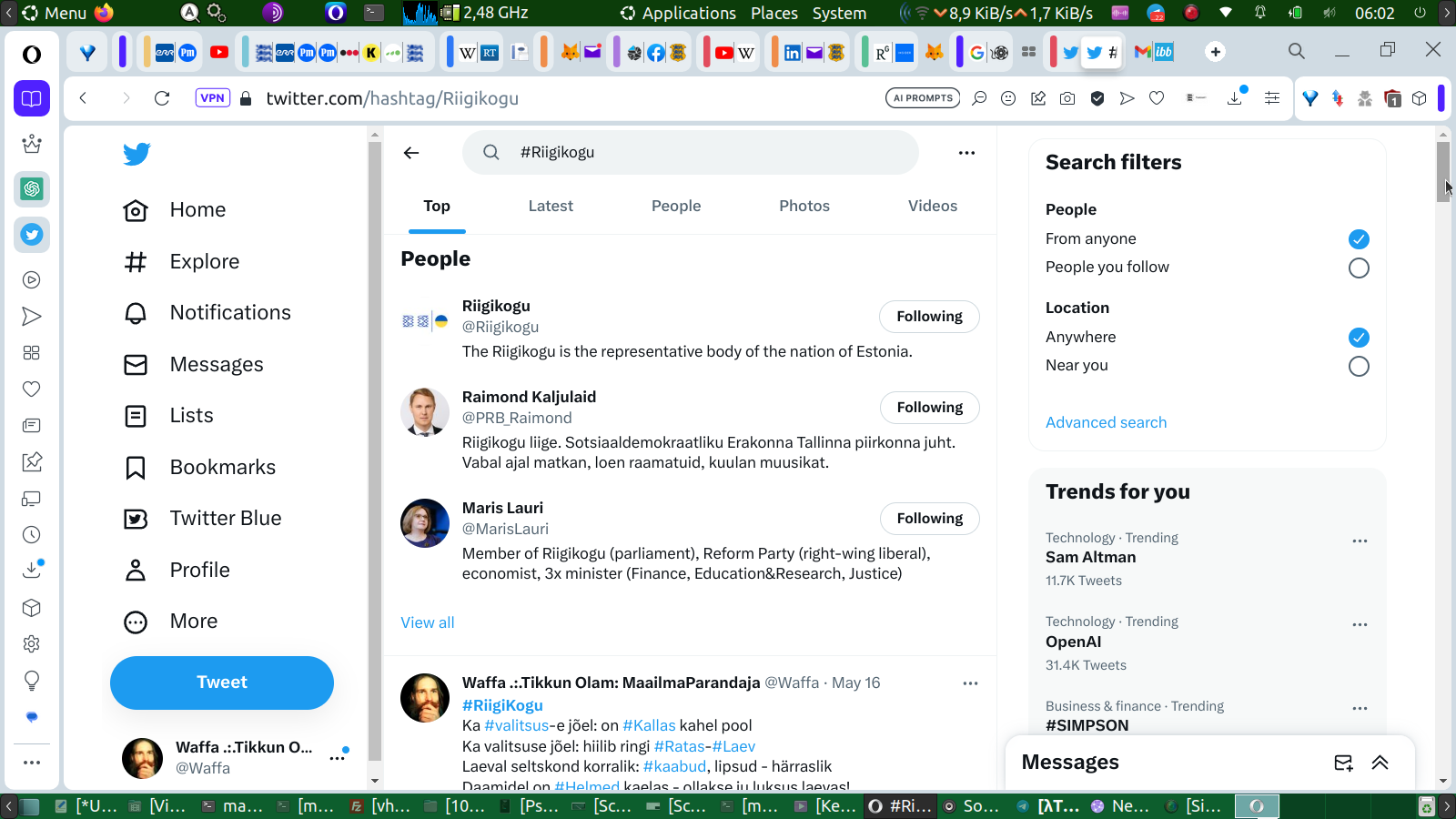Switch to the Videos tab
Screen dimensions: 1456x819
click(933, 207)
